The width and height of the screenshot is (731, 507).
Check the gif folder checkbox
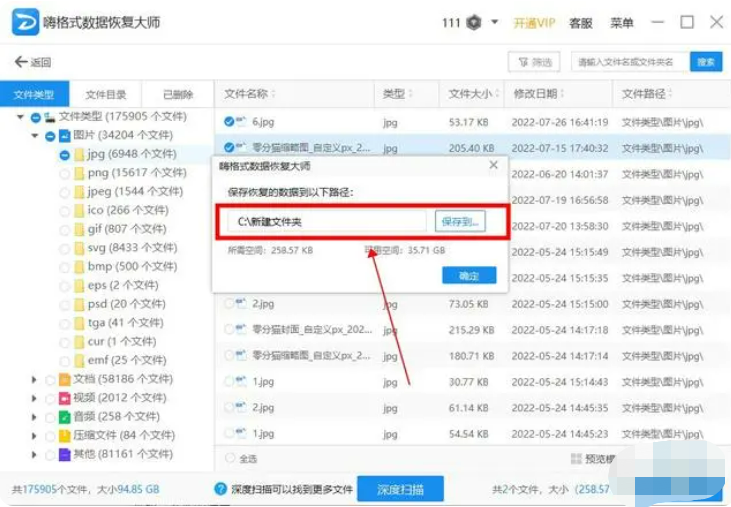pyautogui.click(x=65, y=230)
